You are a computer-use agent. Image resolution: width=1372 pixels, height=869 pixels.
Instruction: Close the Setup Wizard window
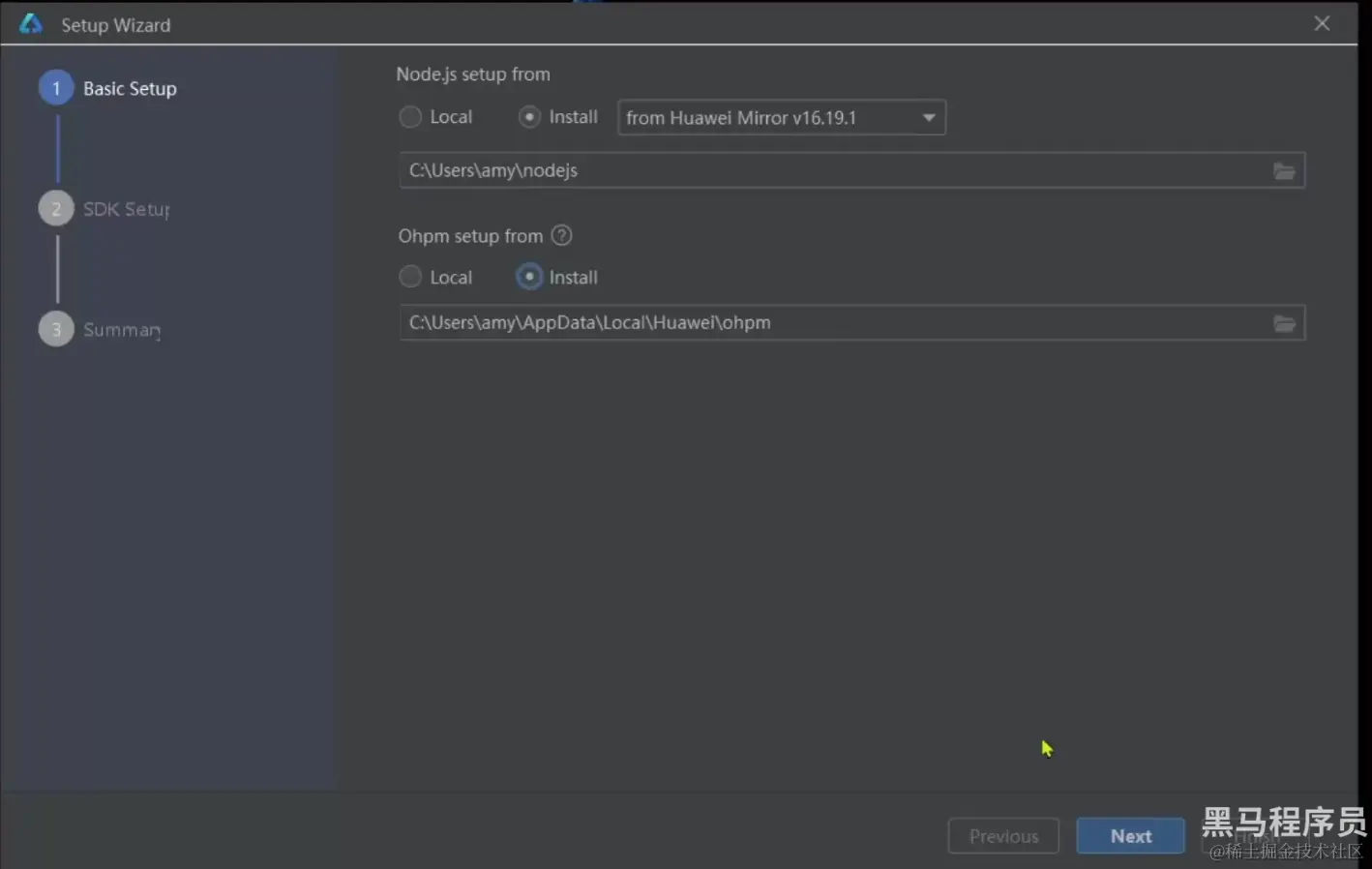1322,23
